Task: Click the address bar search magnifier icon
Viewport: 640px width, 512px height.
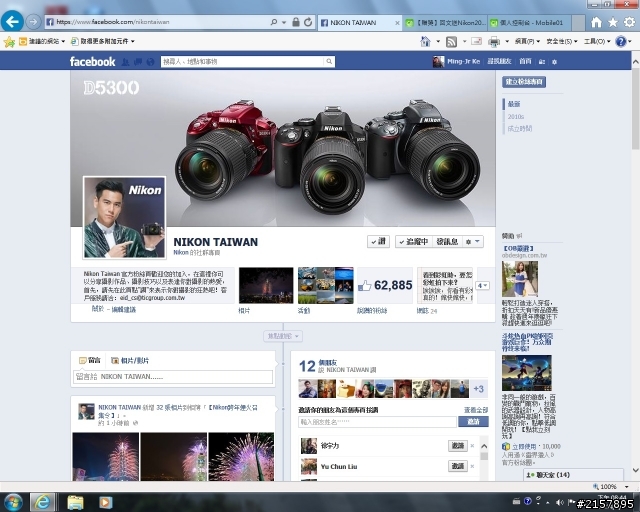Action: coord(274,22)
